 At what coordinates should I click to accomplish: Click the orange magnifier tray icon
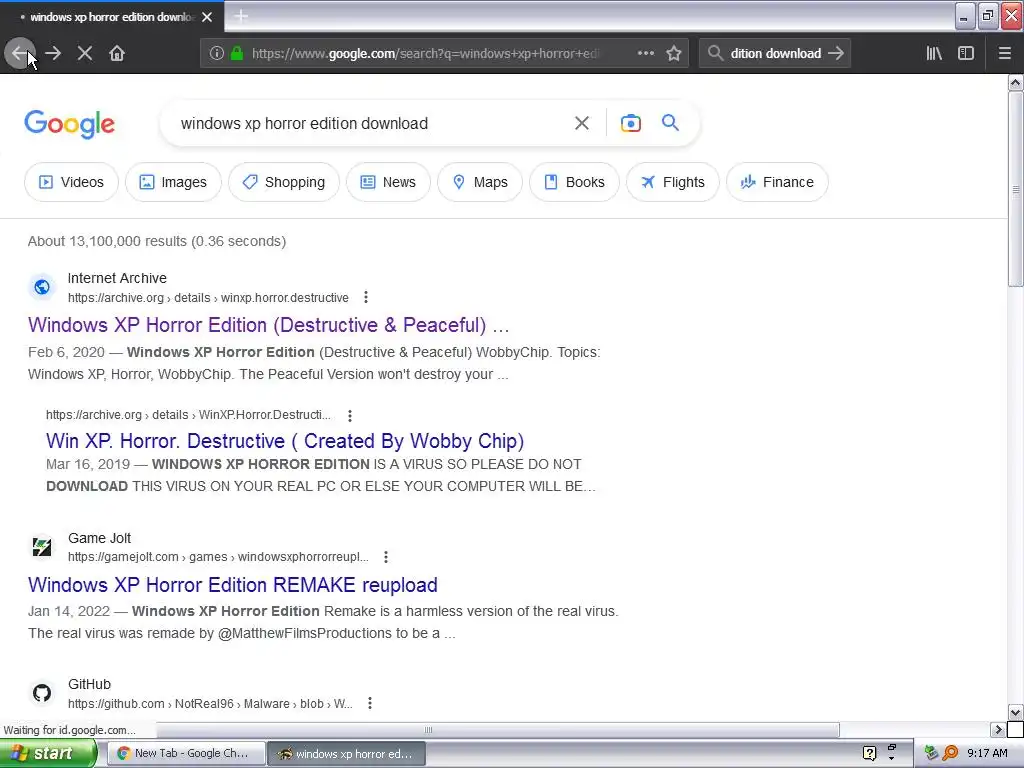point(950,753)
